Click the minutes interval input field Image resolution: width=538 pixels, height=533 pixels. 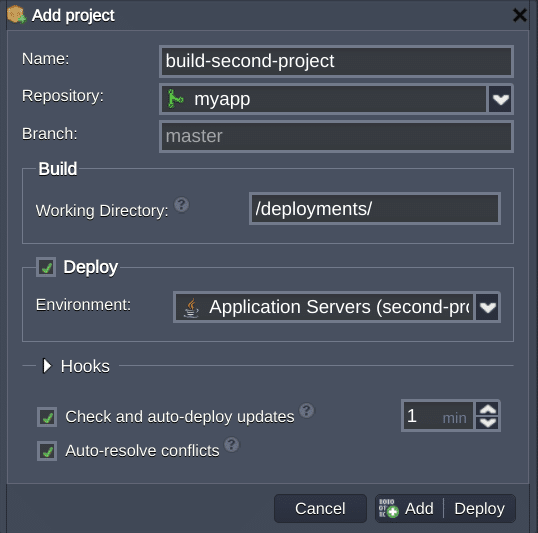coord(438,416)
